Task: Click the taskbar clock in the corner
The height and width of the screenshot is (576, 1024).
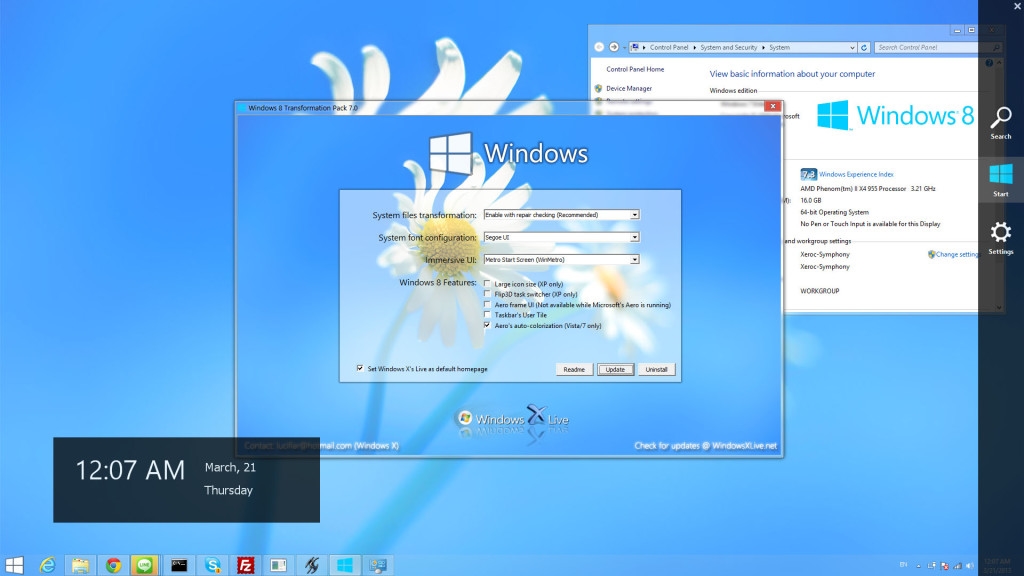Action: (997, 566)
